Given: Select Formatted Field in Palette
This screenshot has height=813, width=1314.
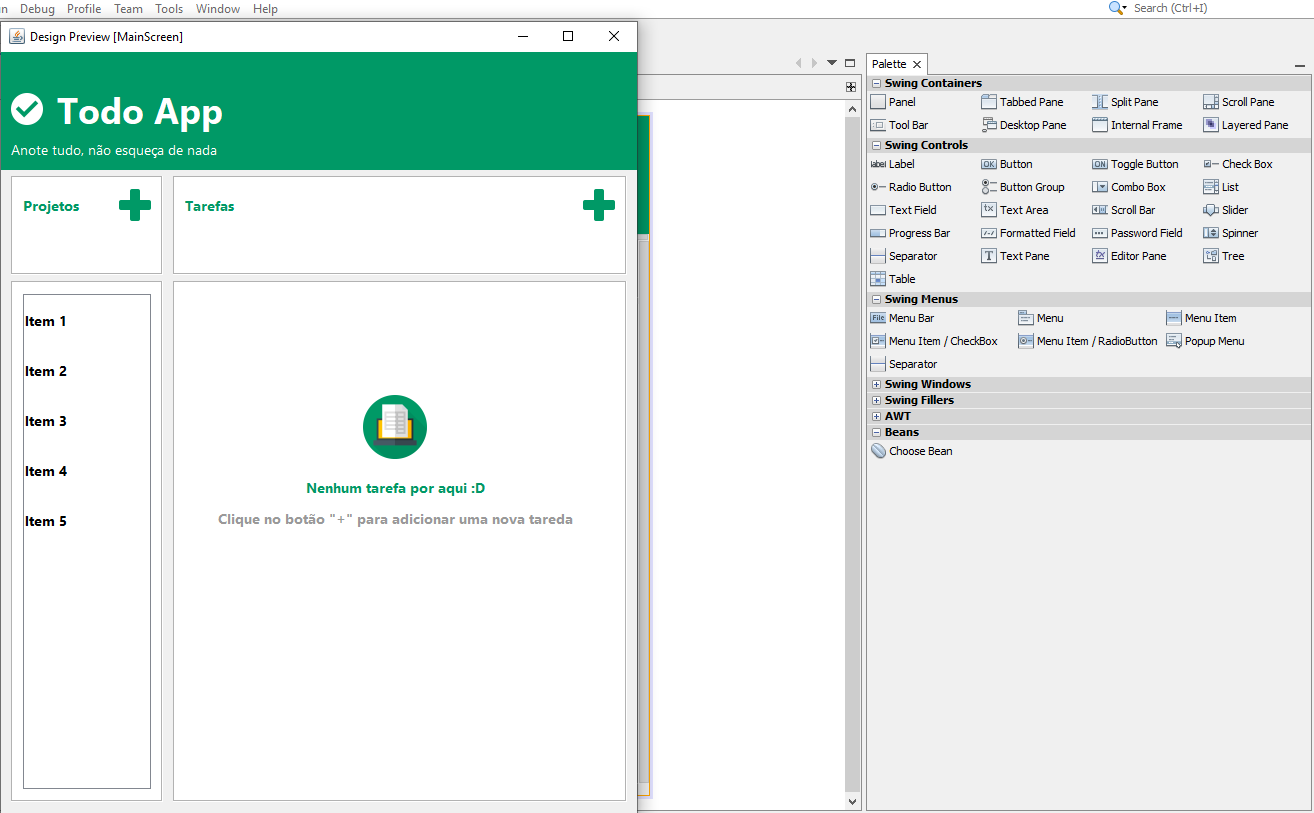Looking at the screenshot, I should coord(1029,233).
